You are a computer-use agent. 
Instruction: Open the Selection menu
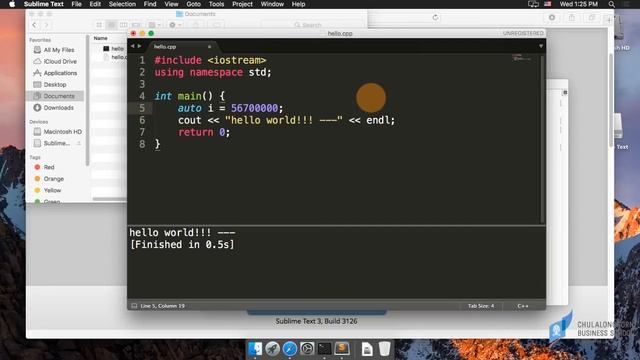click(122, 4)
